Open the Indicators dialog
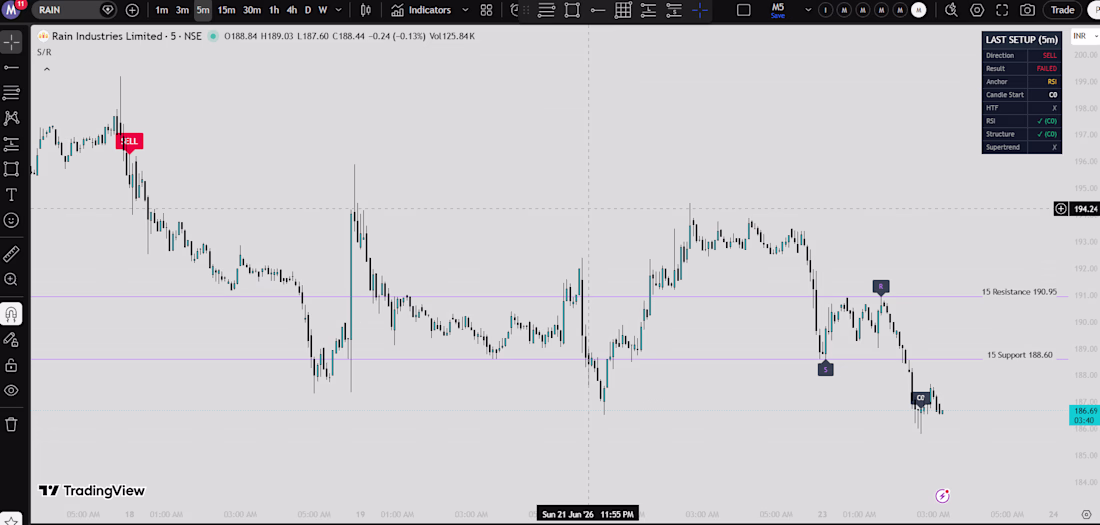The image size is (1100, 525). click(x=421, y=10)
